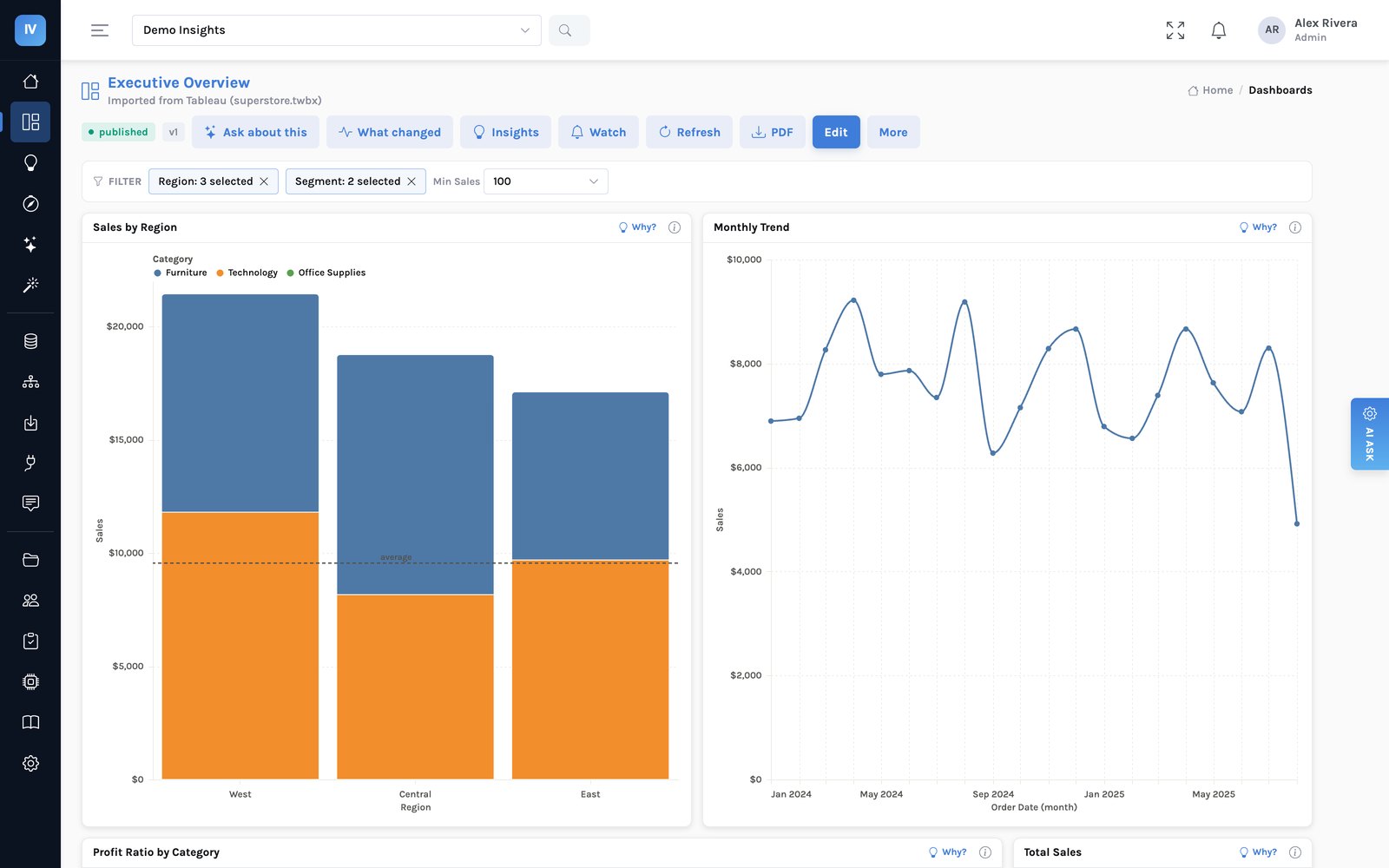Open the users group sidebar icon

(x=30, y=601)
